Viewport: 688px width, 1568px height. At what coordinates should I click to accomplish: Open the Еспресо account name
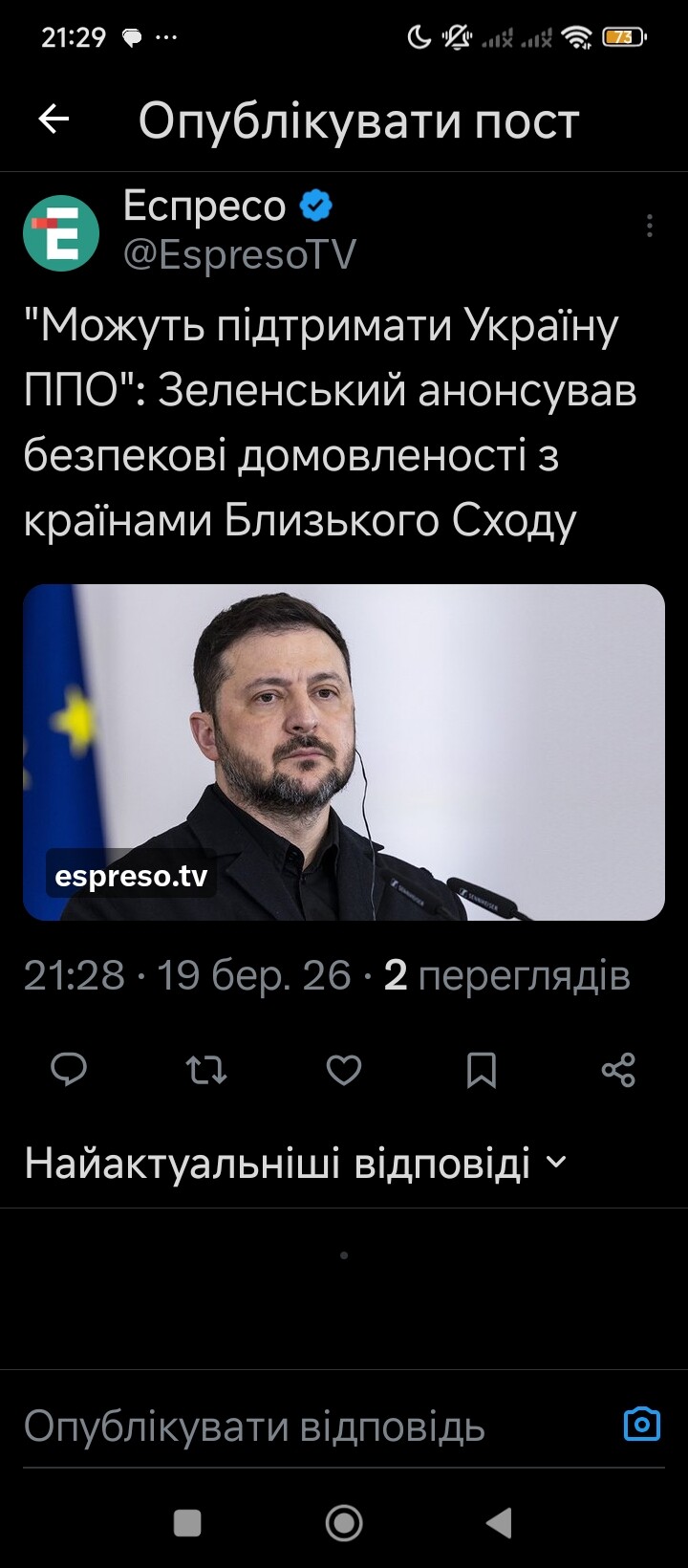click(204, 206)
